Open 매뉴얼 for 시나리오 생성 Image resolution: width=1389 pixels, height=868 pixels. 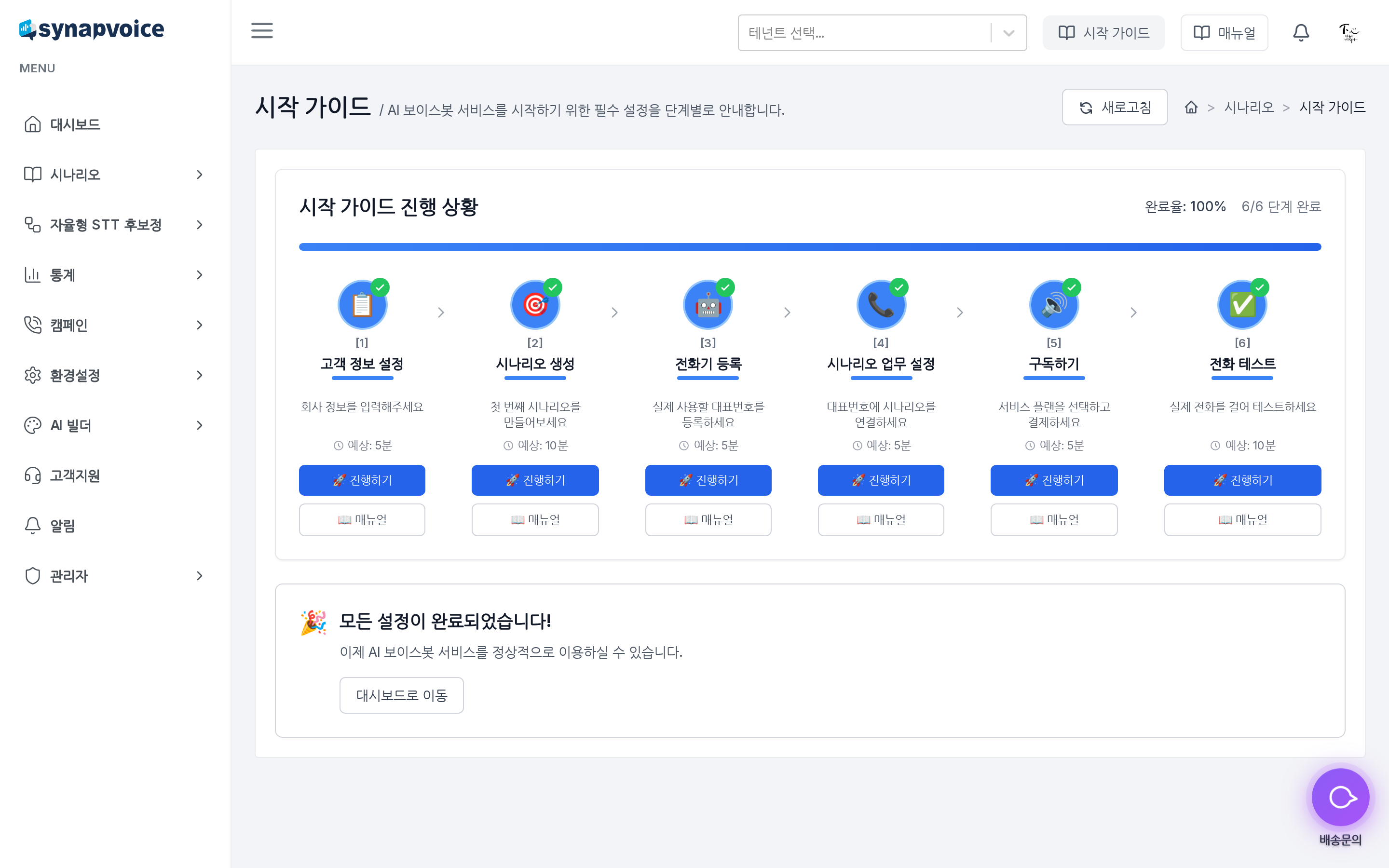coord(535,519)
